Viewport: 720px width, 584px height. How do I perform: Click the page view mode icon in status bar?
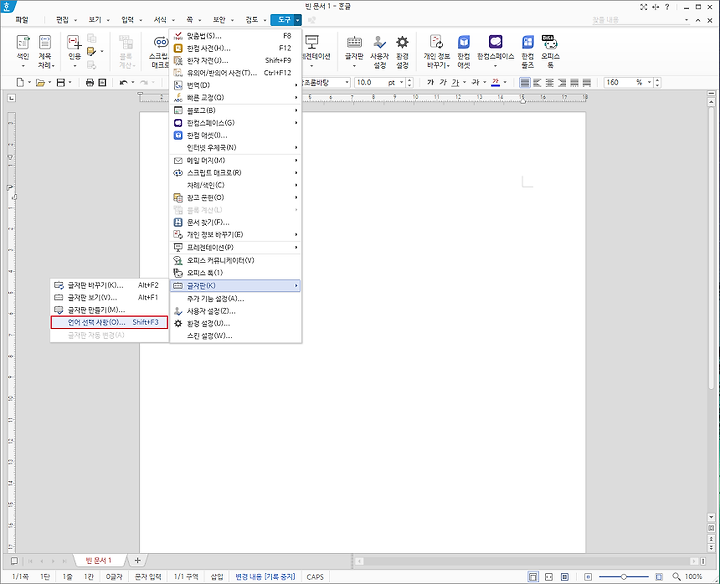(533, 577)
